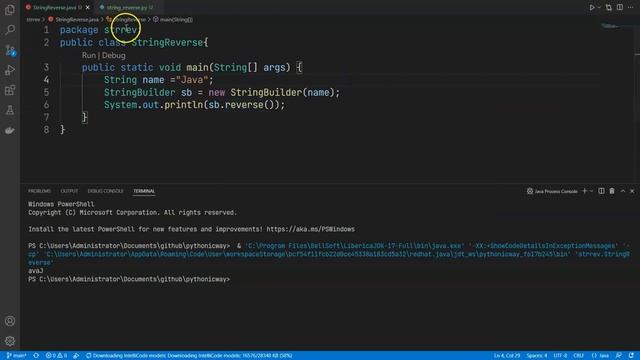Open the Manage gear icon
The image size is (640, 360).
coord(10,341)
